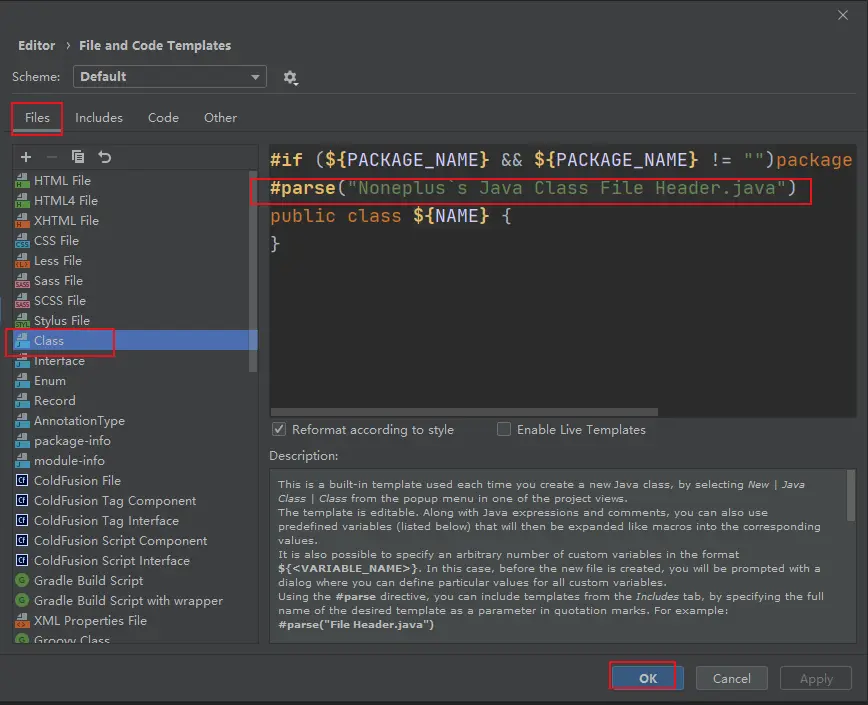This screenshot has height=705, width=868.
Task: Click the Enum template icon
Action: [22, 381]
